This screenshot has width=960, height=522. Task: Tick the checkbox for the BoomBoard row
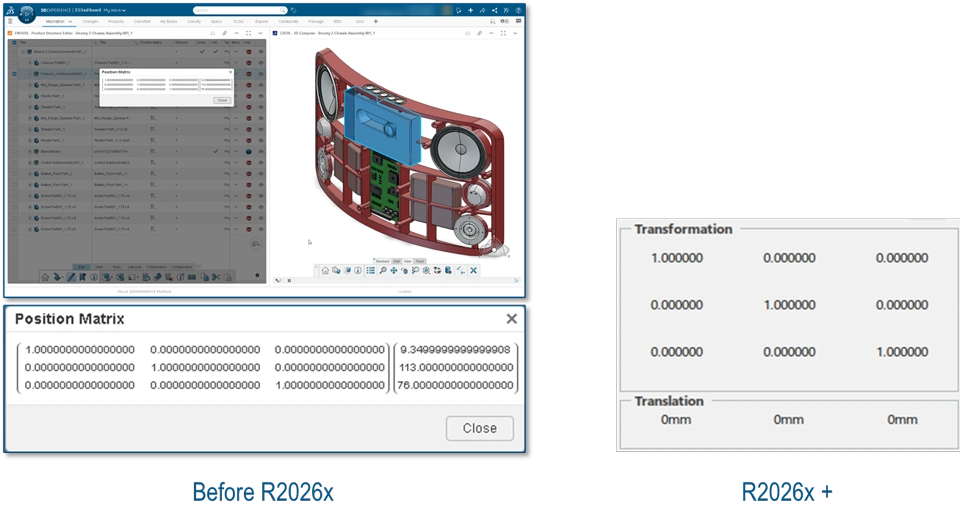coord(14,151)
